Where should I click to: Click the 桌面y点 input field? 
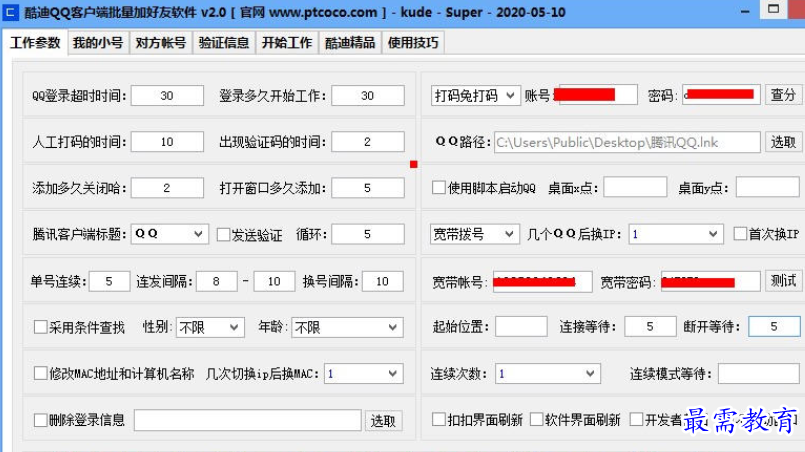pyautogui.click(x=768, y=187)
